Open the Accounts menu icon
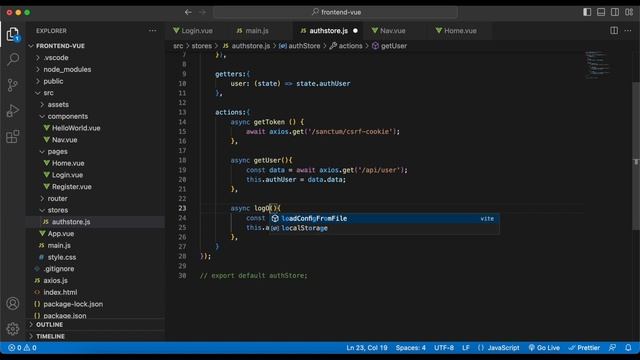Viewport: 640px width, 360px height. (13, 304)
